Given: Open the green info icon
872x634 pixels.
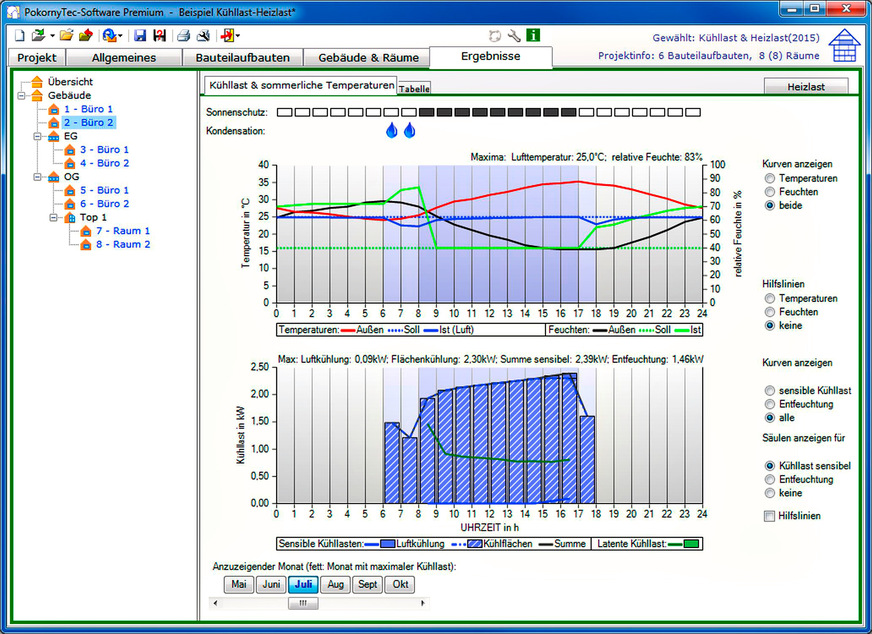Looking at the screenshot, I should [x=533, y=35].
